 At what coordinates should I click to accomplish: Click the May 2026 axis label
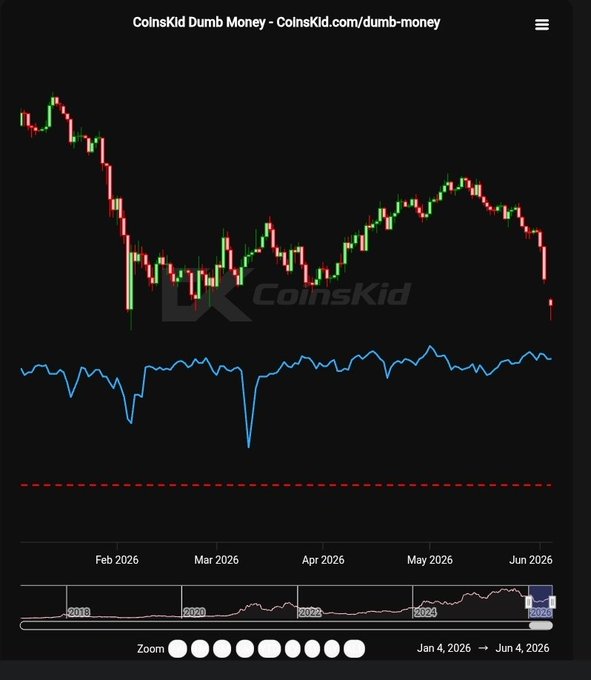430,560
